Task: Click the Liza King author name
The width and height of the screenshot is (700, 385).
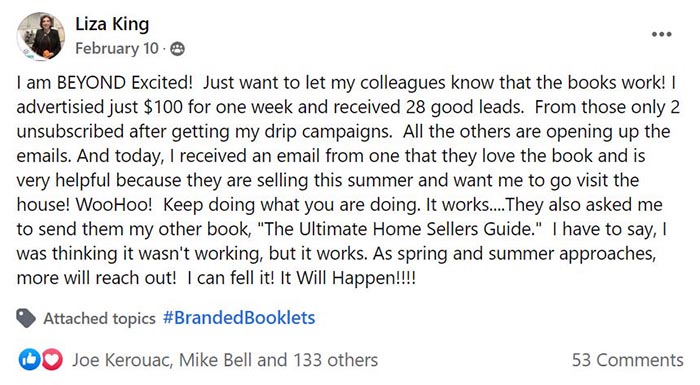Action: coord(112,24)
